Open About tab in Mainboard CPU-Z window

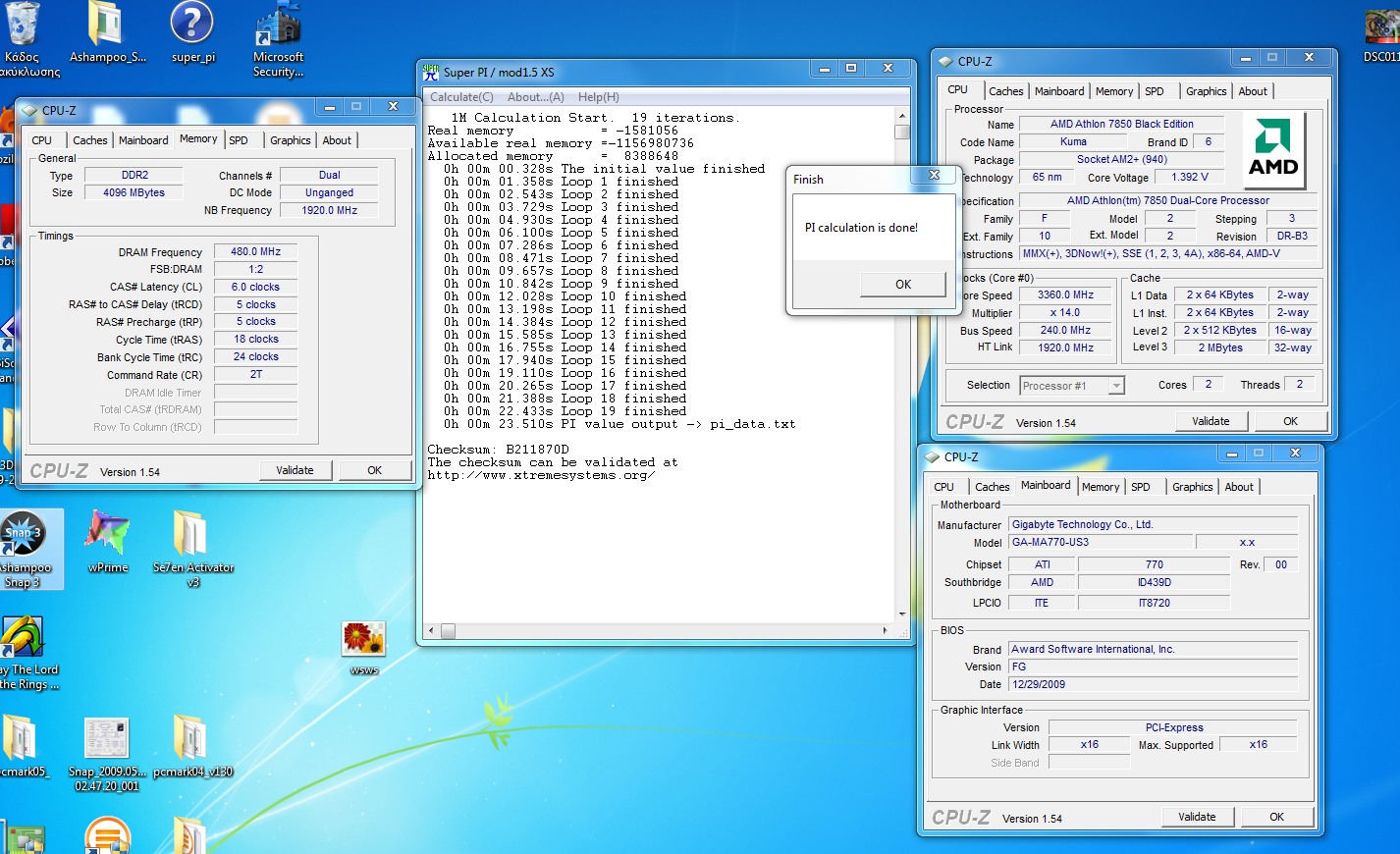1239,487
